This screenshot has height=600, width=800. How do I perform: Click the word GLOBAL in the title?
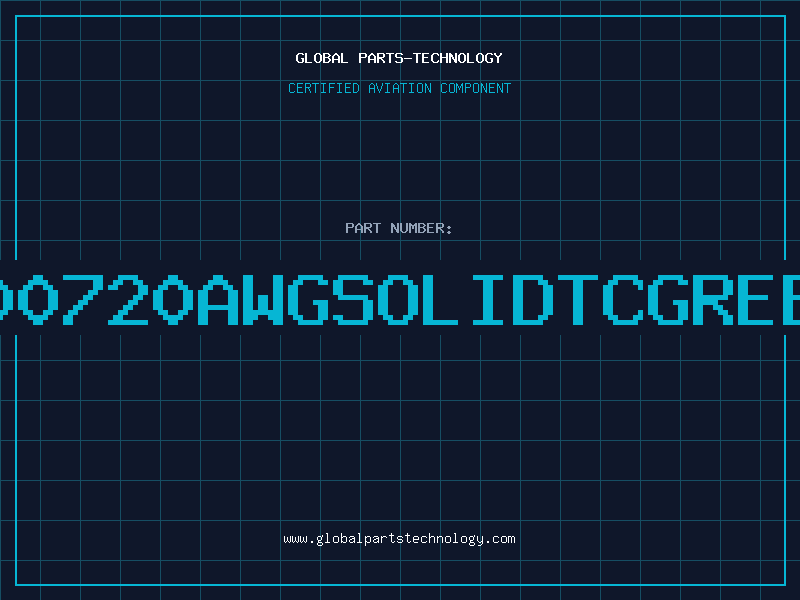point(321,58)
